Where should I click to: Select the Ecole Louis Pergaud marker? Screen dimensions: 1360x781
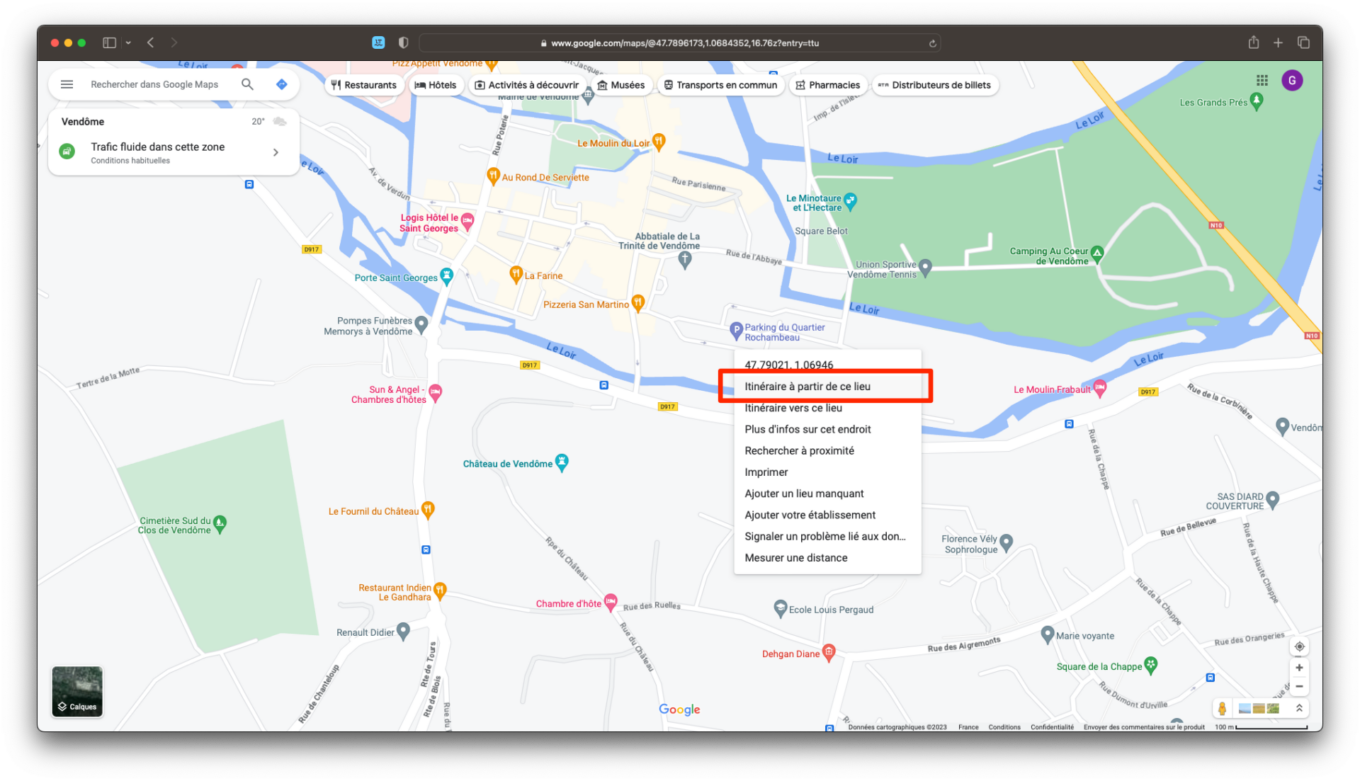click(x=781, y=608)
